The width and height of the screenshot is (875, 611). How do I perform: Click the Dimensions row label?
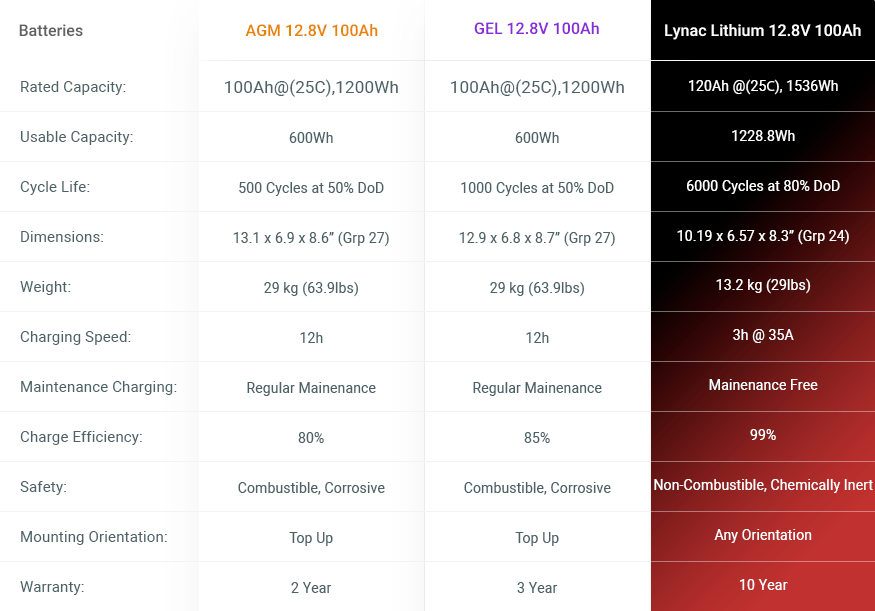[62, 237]
